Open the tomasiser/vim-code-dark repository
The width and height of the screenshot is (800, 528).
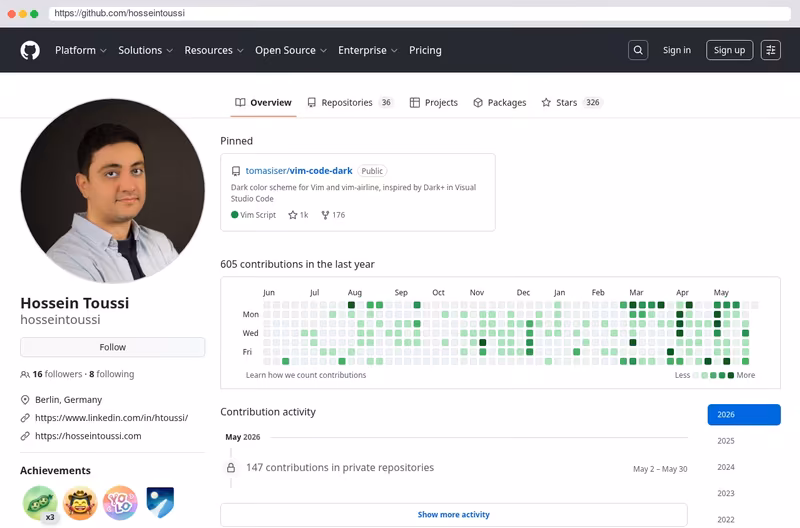point(299,171)
